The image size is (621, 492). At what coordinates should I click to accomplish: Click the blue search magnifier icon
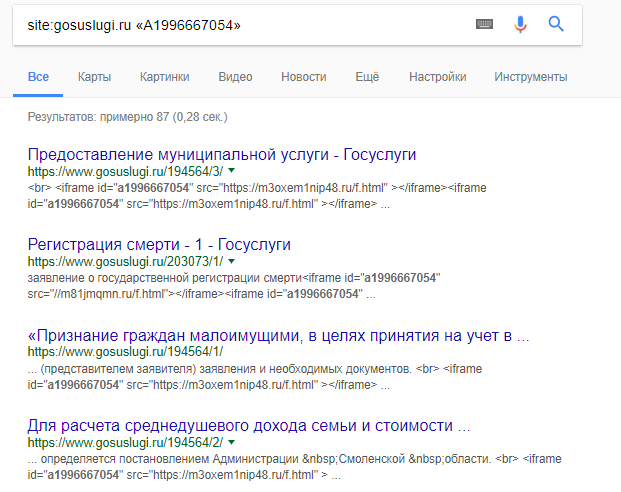pos(557,24)
